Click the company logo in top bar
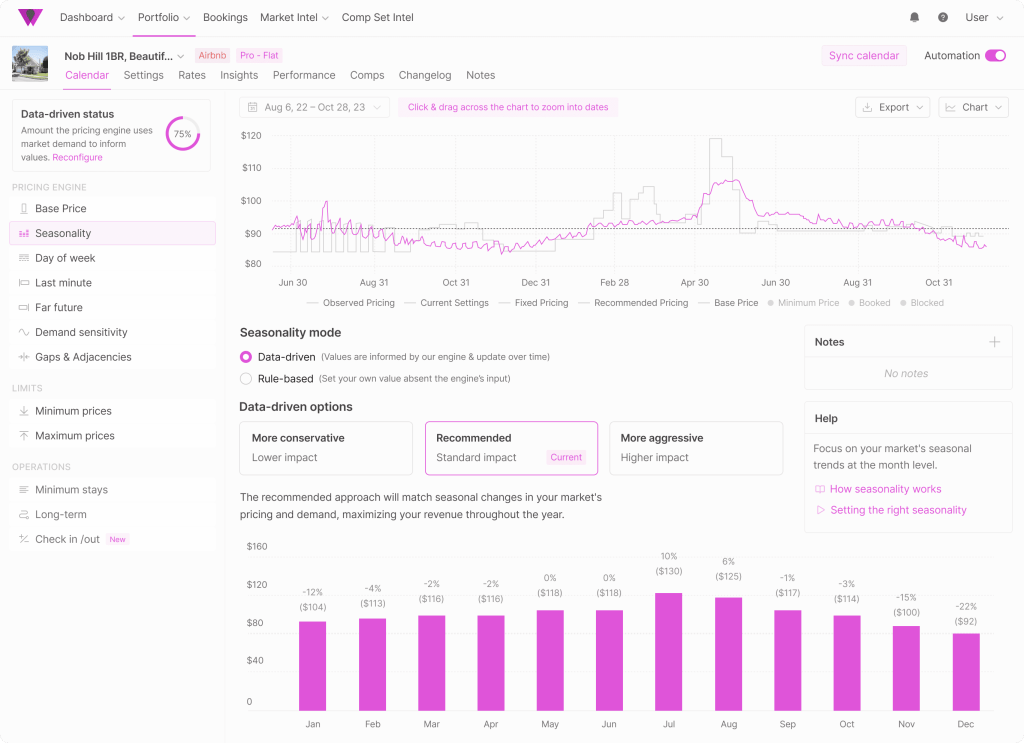Viewport: 1024px width, 743px height. [30, 18]
